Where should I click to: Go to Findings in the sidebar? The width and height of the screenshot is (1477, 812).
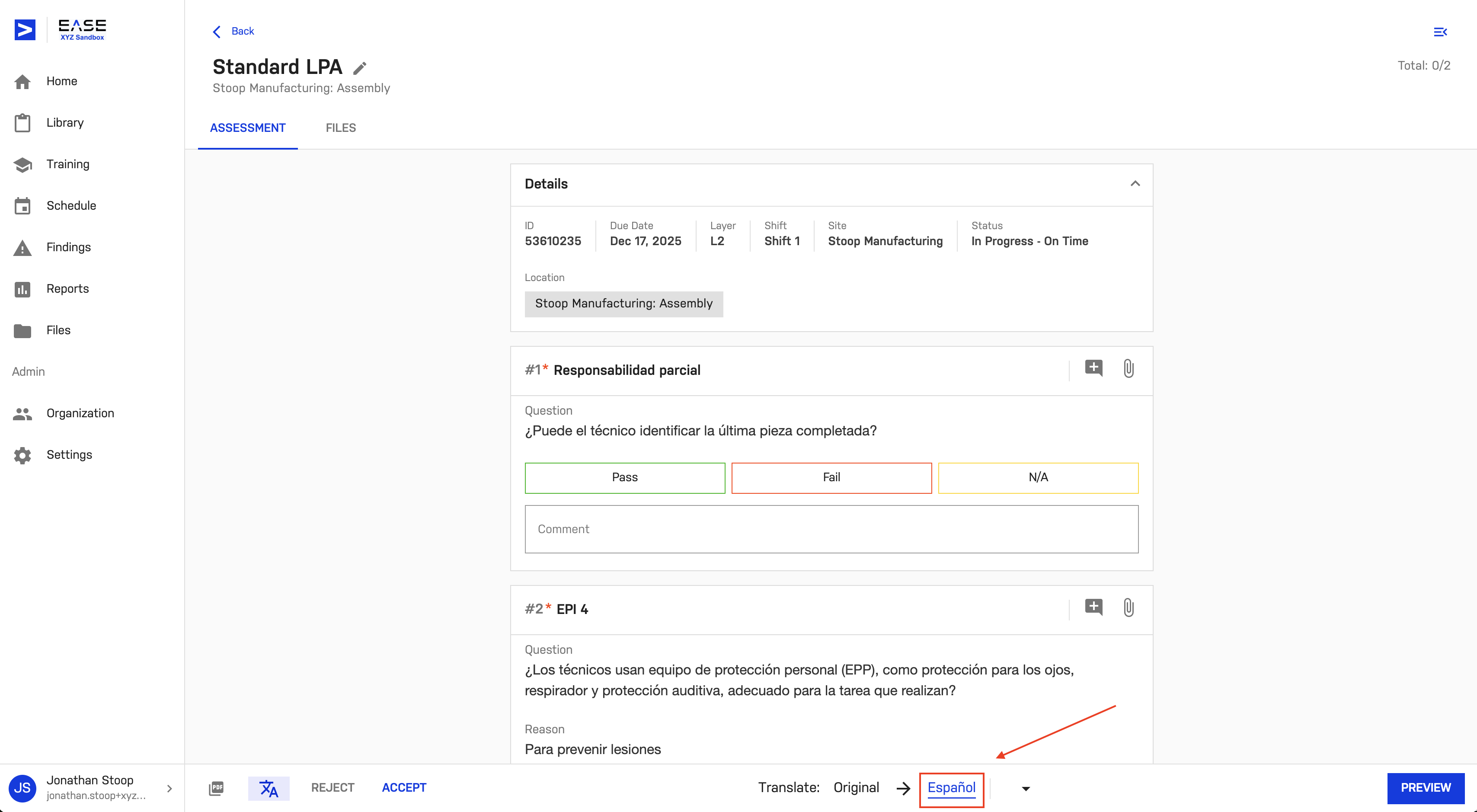68,247
